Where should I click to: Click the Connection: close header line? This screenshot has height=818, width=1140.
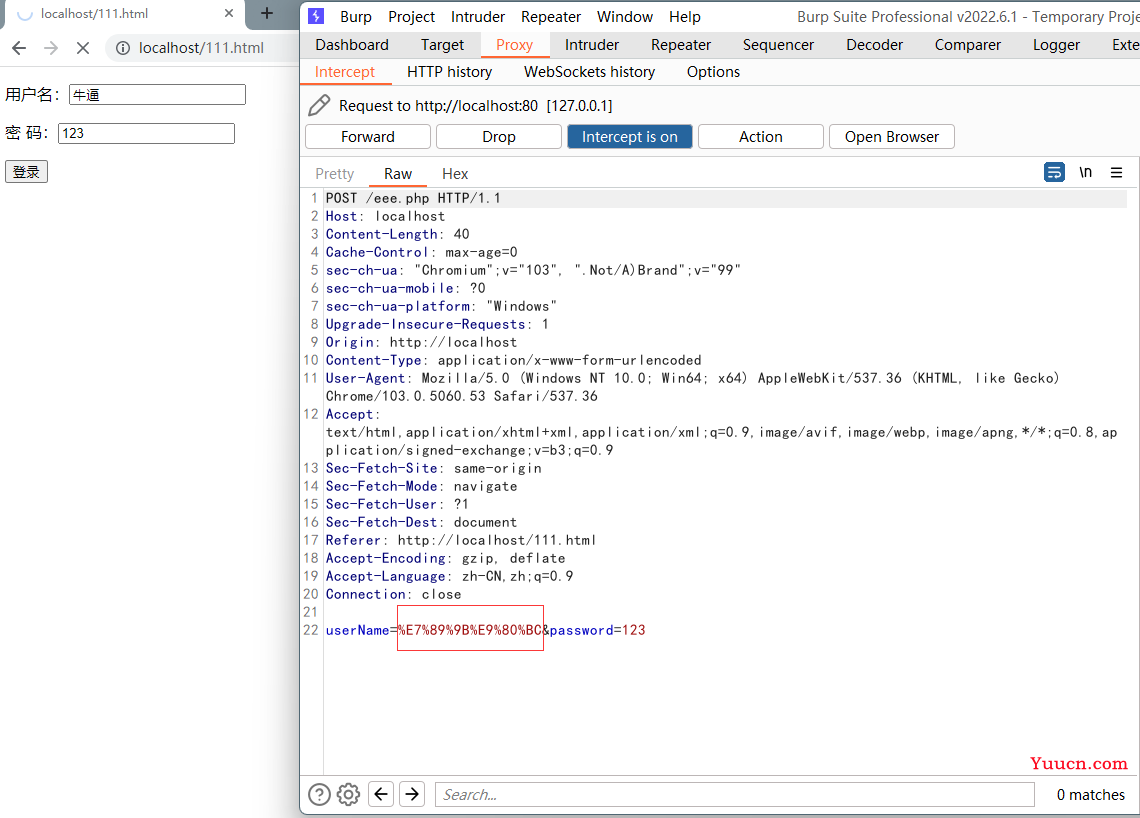tap(393, 594)
